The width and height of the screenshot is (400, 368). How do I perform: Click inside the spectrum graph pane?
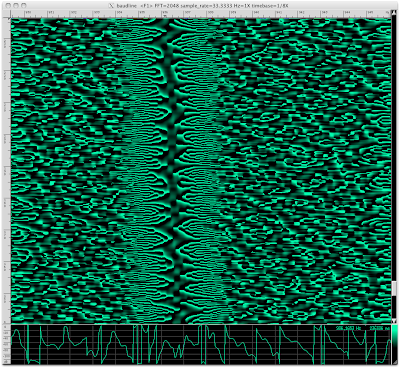coord(201,344)
